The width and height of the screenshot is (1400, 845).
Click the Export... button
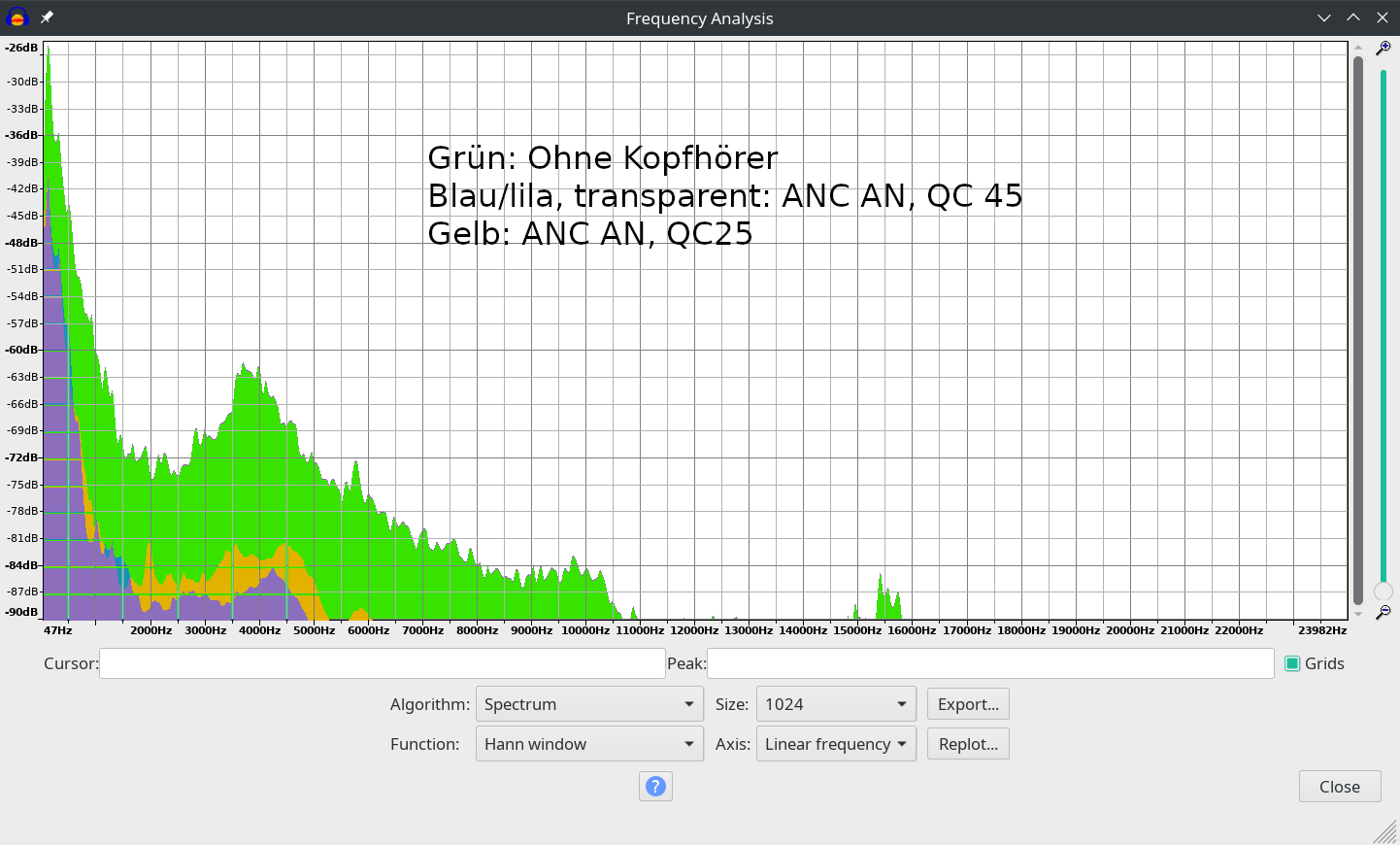968,704
